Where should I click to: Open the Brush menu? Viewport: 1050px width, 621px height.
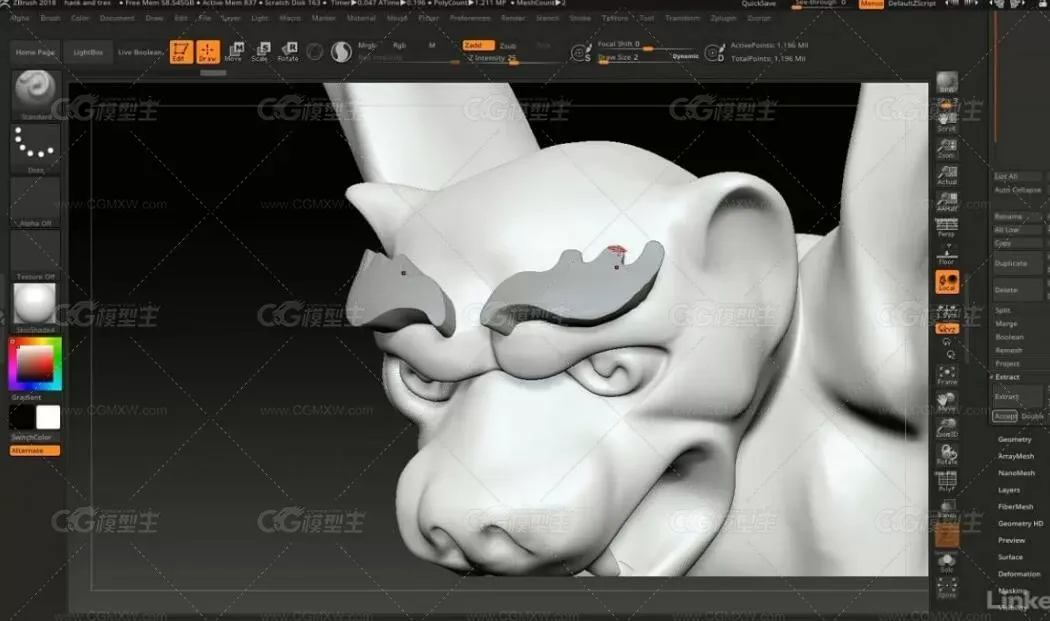pyautogui.click(x=50, y=18)
